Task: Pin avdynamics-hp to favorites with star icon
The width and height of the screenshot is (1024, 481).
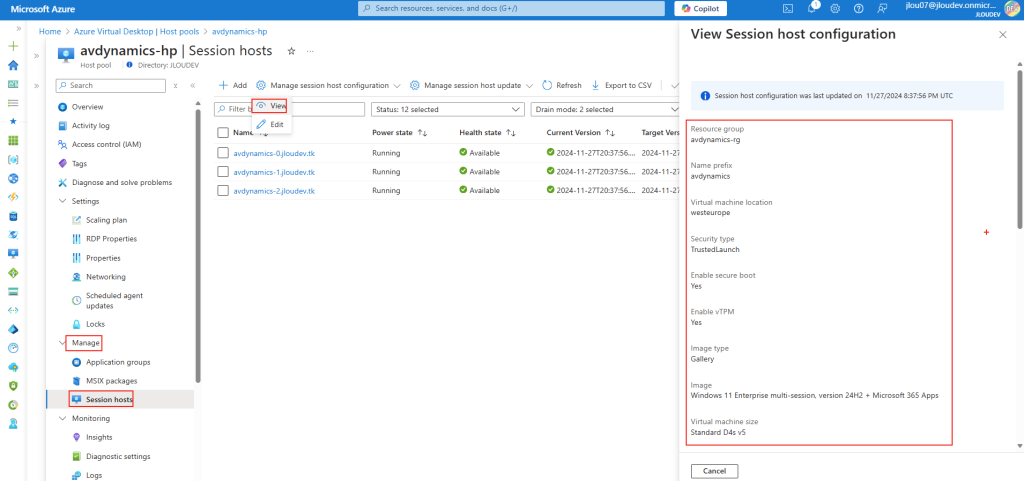Action: [291, 51]
